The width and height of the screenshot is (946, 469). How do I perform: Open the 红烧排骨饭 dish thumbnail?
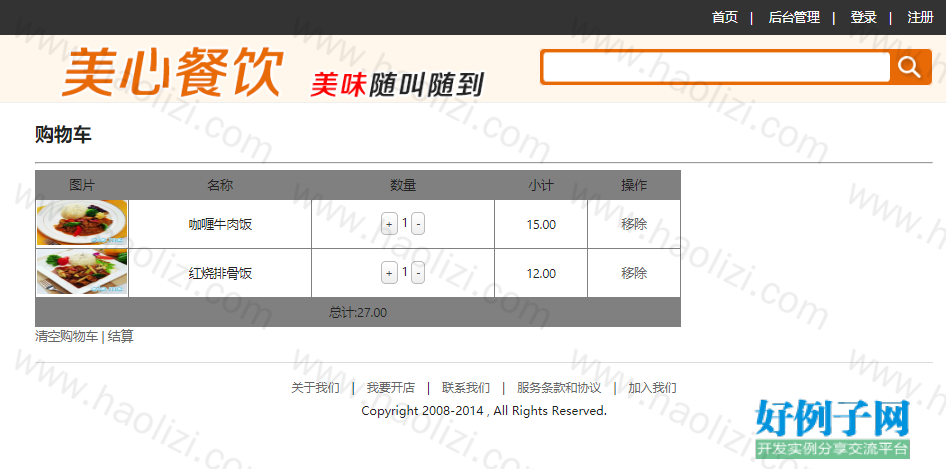[x=82, y=273]
